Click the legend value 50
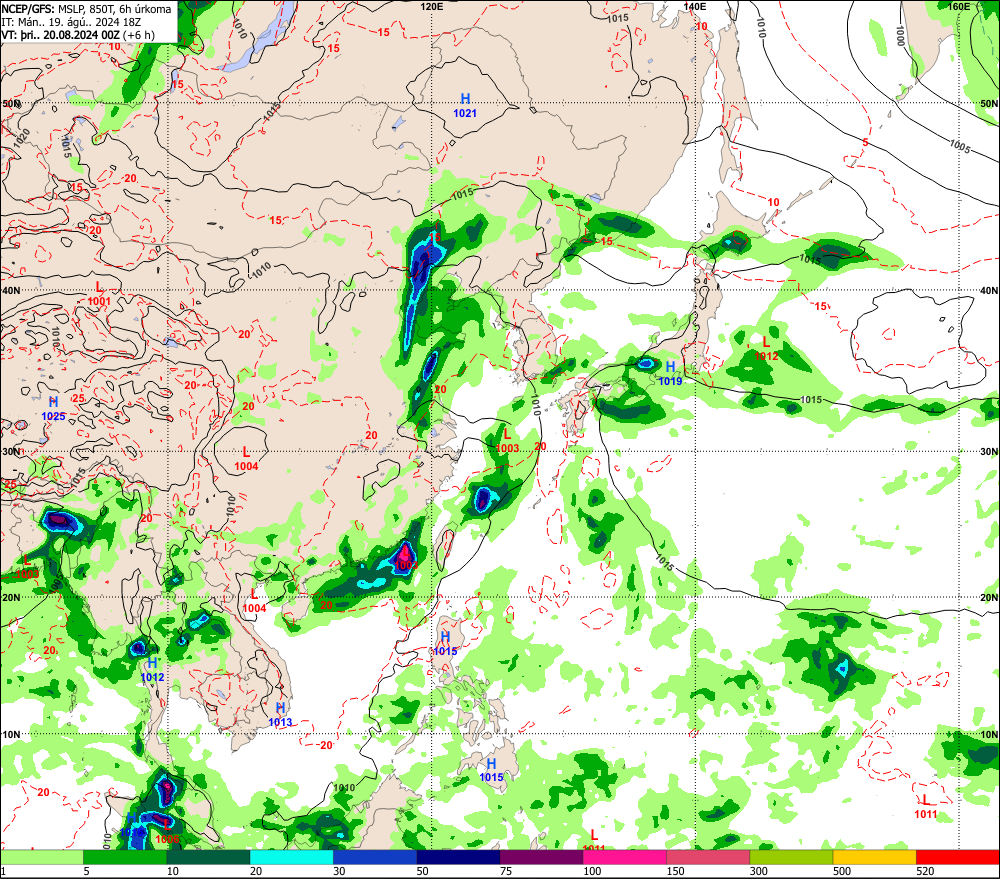1000x879 pixels. (423, 871)
